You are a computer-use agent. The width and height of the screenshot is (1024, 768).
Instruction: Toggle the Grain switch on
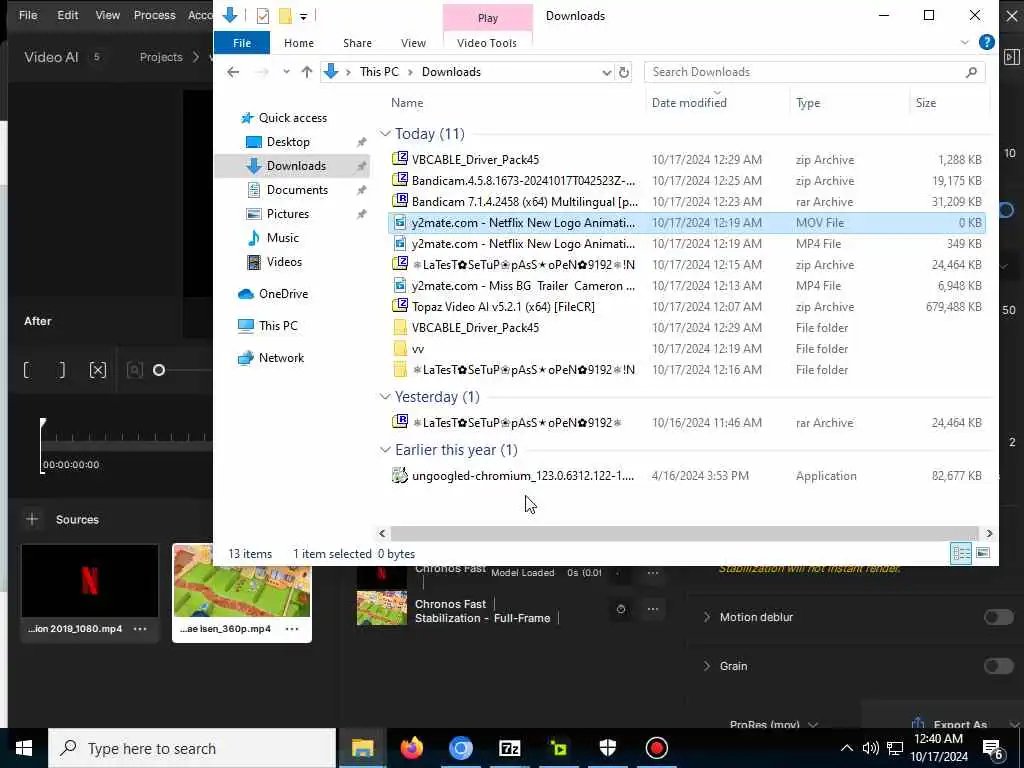(999, 666)
